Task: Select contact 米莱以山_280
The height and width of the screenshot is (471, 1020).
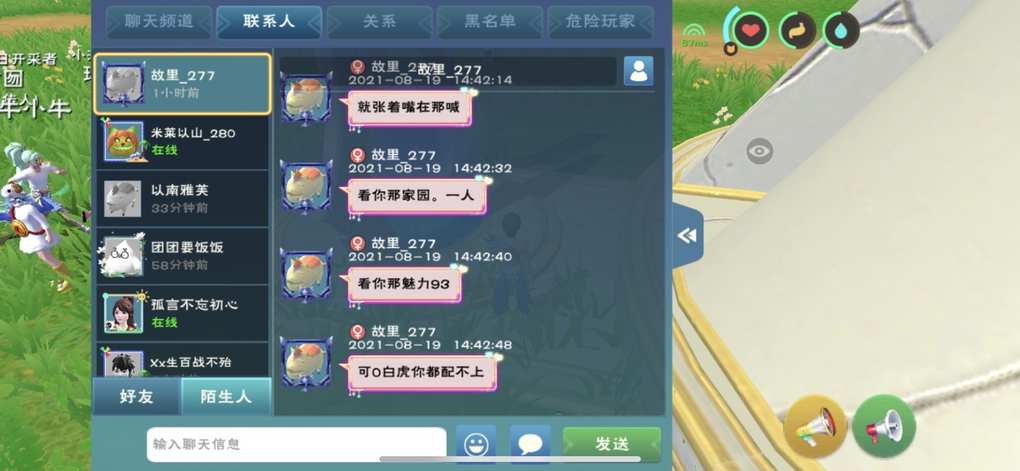Action: tap(182, 142)
